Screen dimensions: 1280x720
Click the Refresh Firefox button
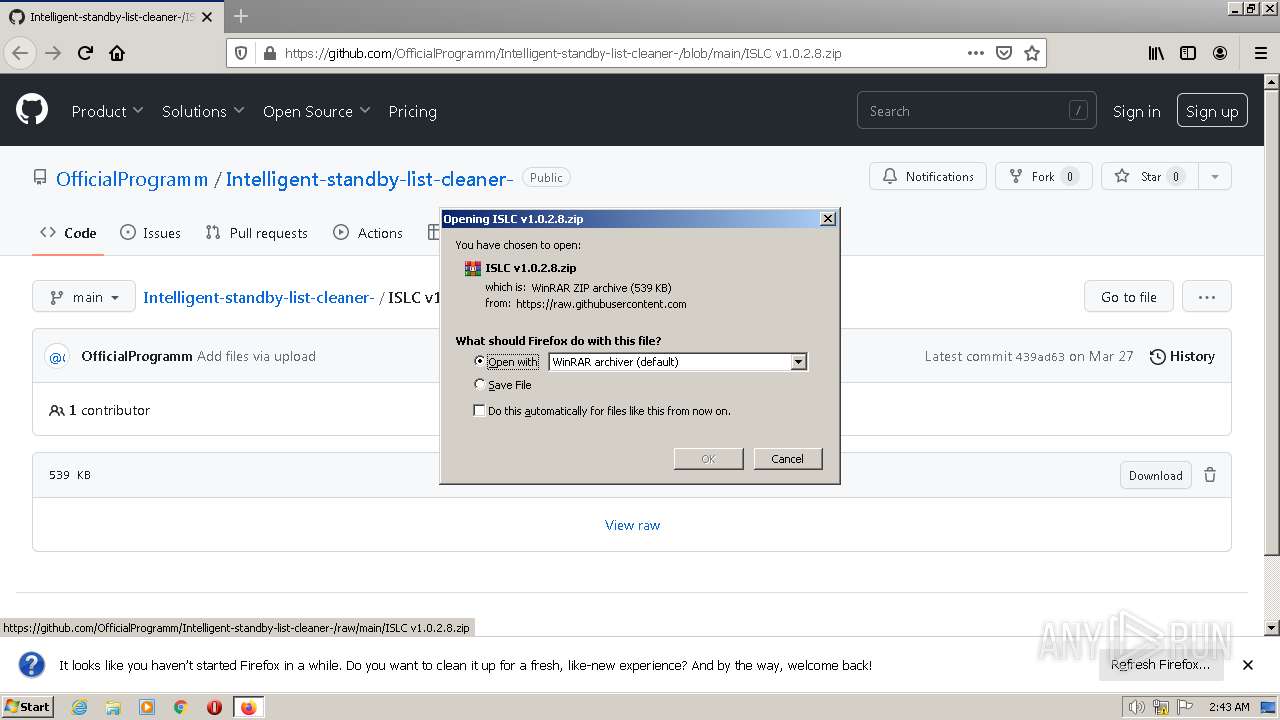pyautogui.click(x=1160, y=664)
